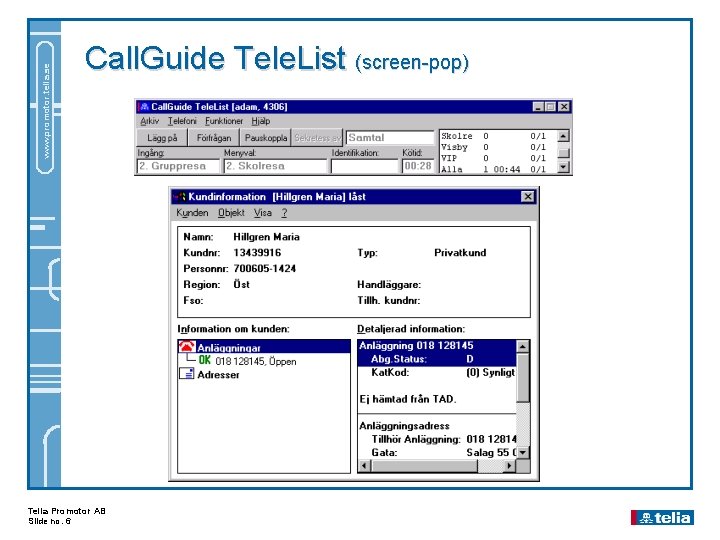Open the Hjälp menu
Image resolution: width=720 pixels, height=540 pixels.
click(x=260, y=121)
